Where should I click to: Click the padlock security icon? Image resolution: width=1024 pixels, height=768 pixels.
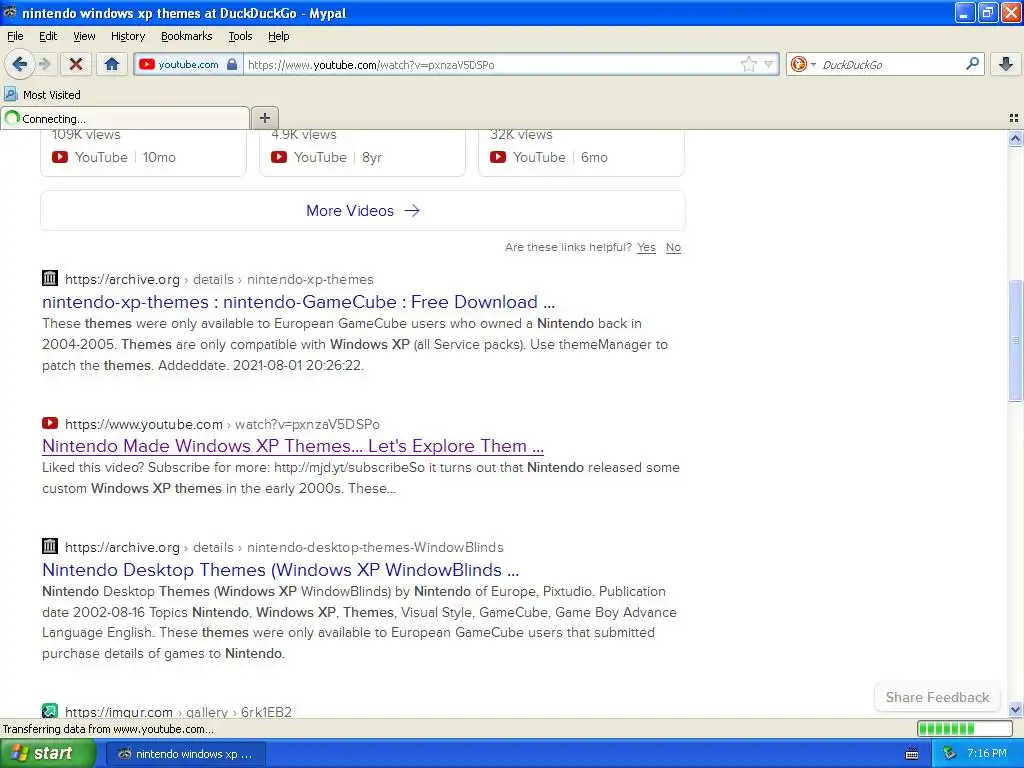coord(232,64)
